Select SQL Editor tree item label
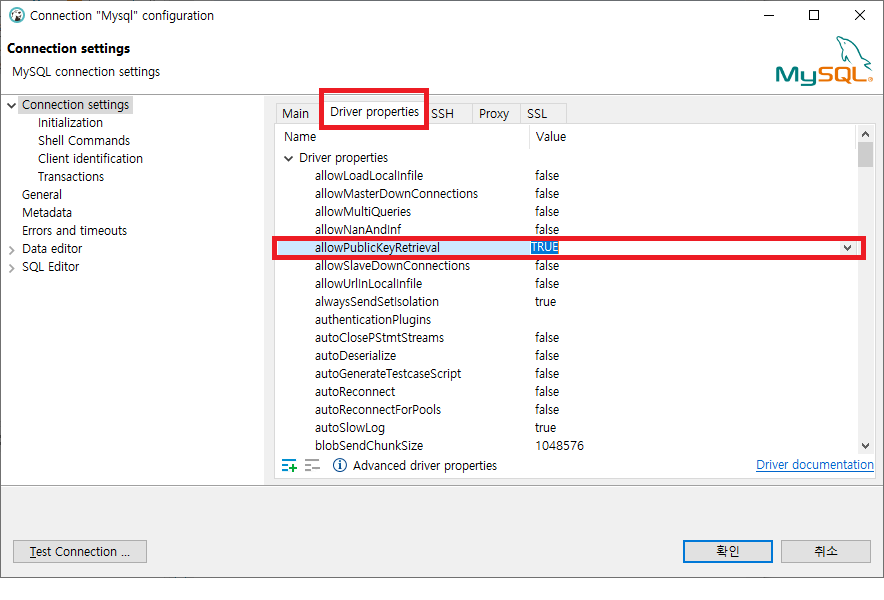Screen dimensions: 884x600 coord(51,267)
